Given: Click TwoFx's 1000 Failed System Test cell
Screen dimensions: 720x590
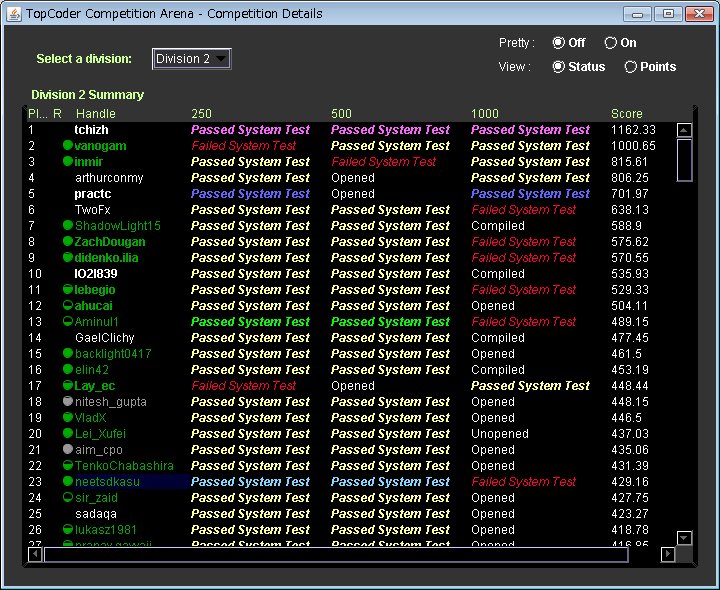Looking at the screenshot, I should 523,210.
